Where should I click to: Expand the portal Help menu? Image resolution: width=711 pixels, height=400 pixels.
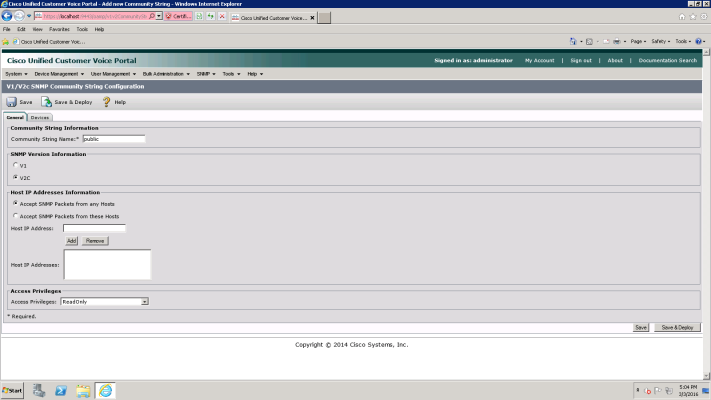255,74
